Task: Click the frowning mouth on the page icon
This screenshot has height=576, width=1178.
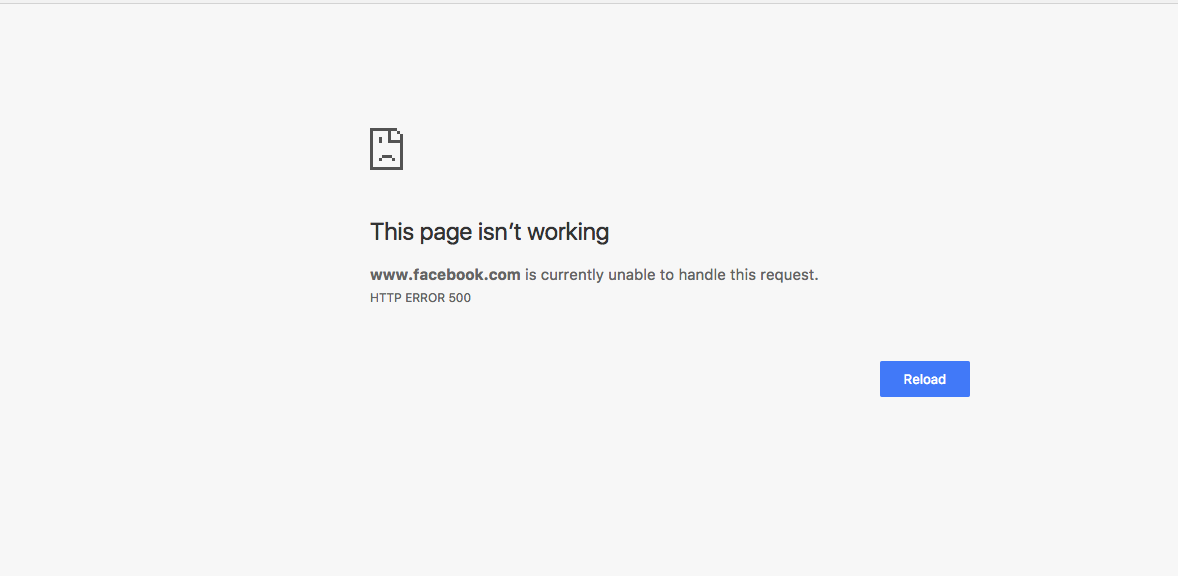Action: [x=386, y=156]
